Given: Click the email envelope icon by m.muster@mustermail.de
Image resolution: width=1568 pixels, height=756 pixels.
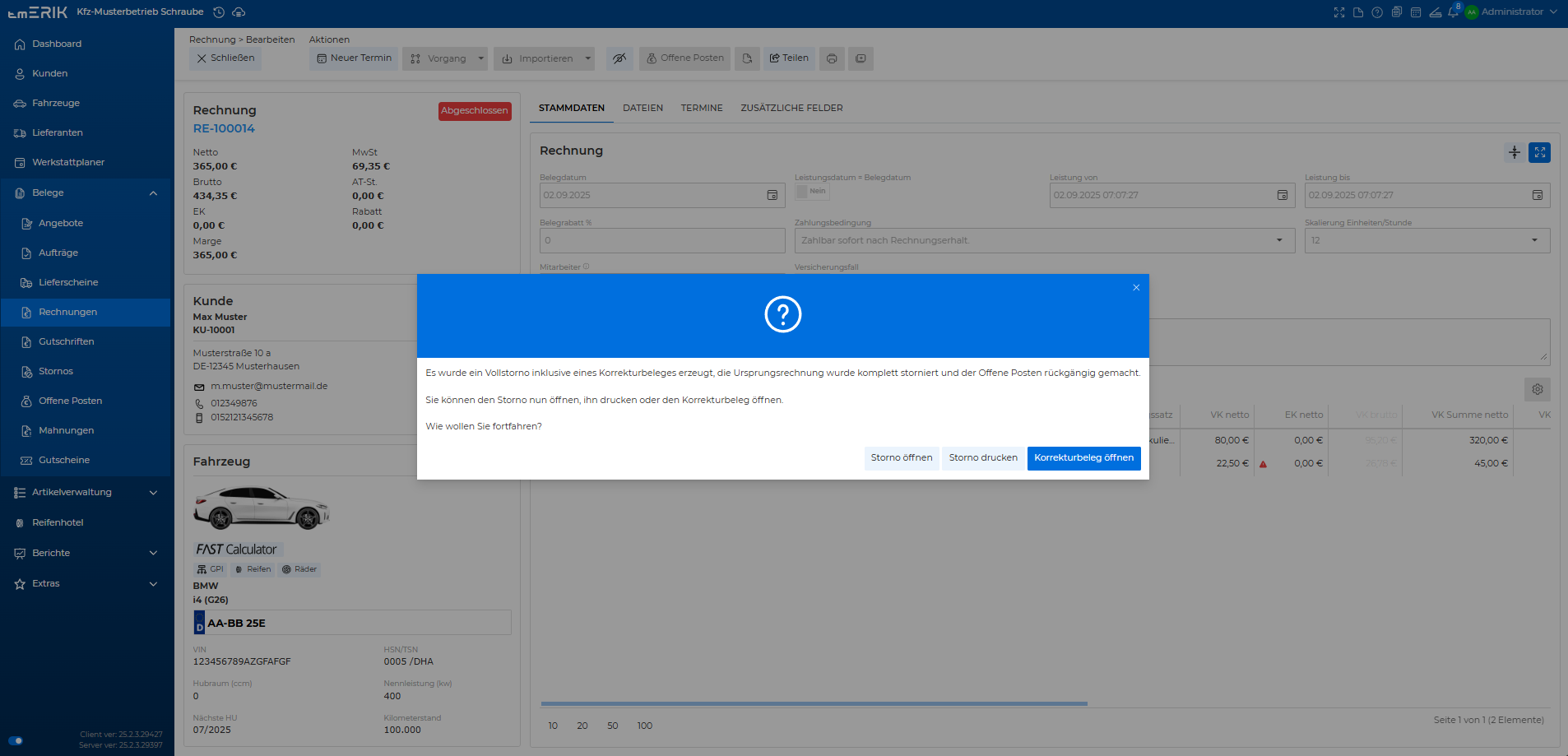Looking at the screenshot, I should pos(199,387).
